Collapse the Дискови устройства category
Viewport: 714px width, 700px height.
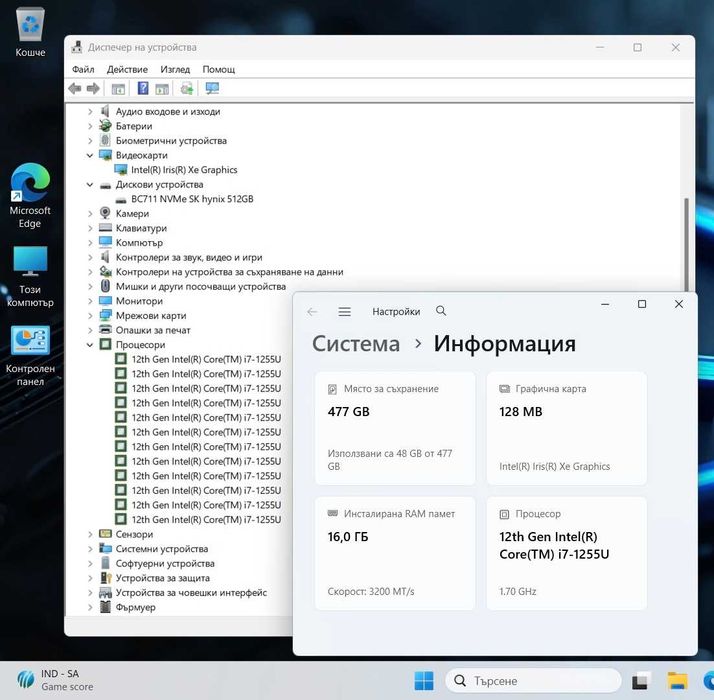click(90, 184)
